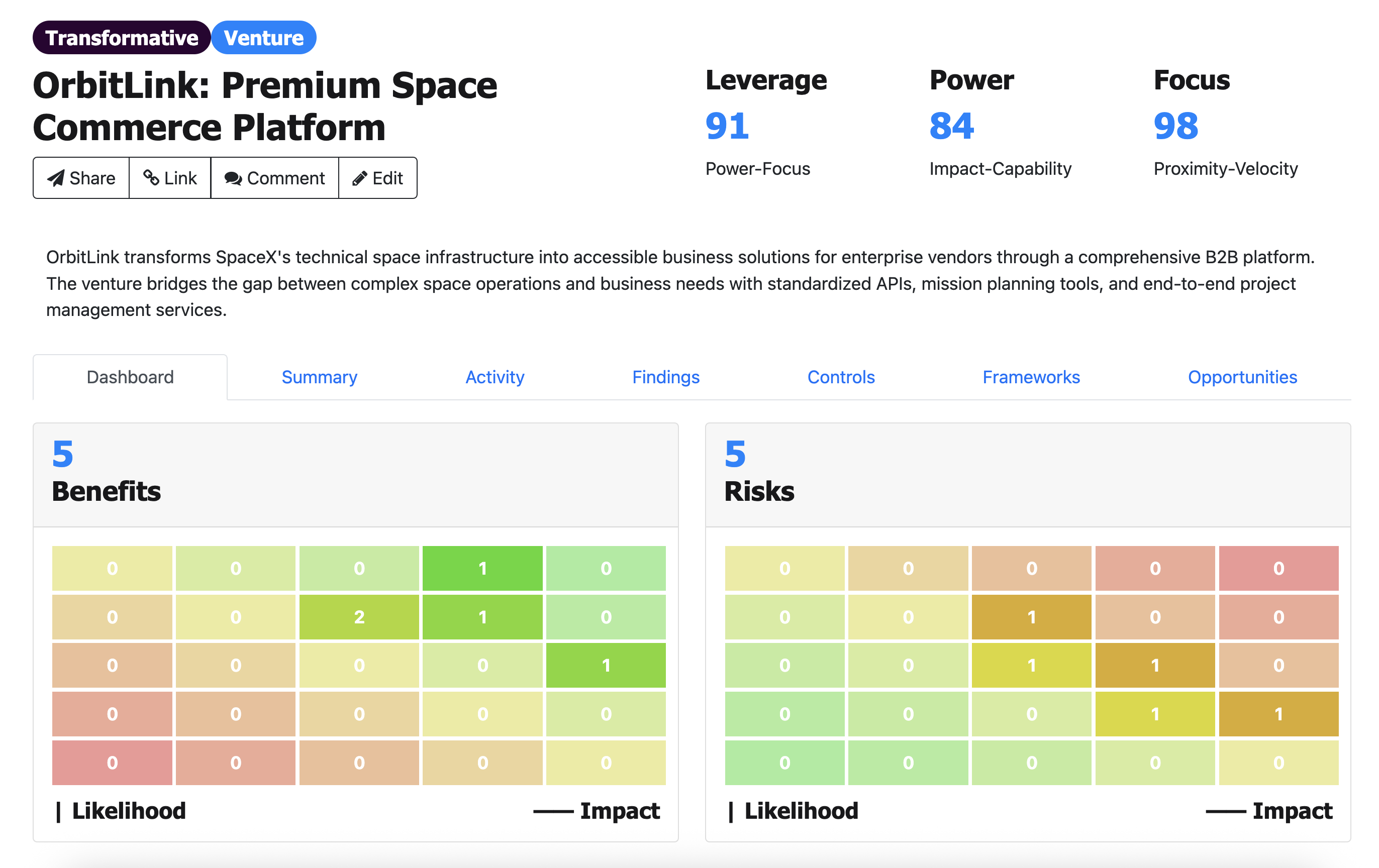Select the Controls tab
Viewport: 1379px width, 868px height.
pos(841,377)
